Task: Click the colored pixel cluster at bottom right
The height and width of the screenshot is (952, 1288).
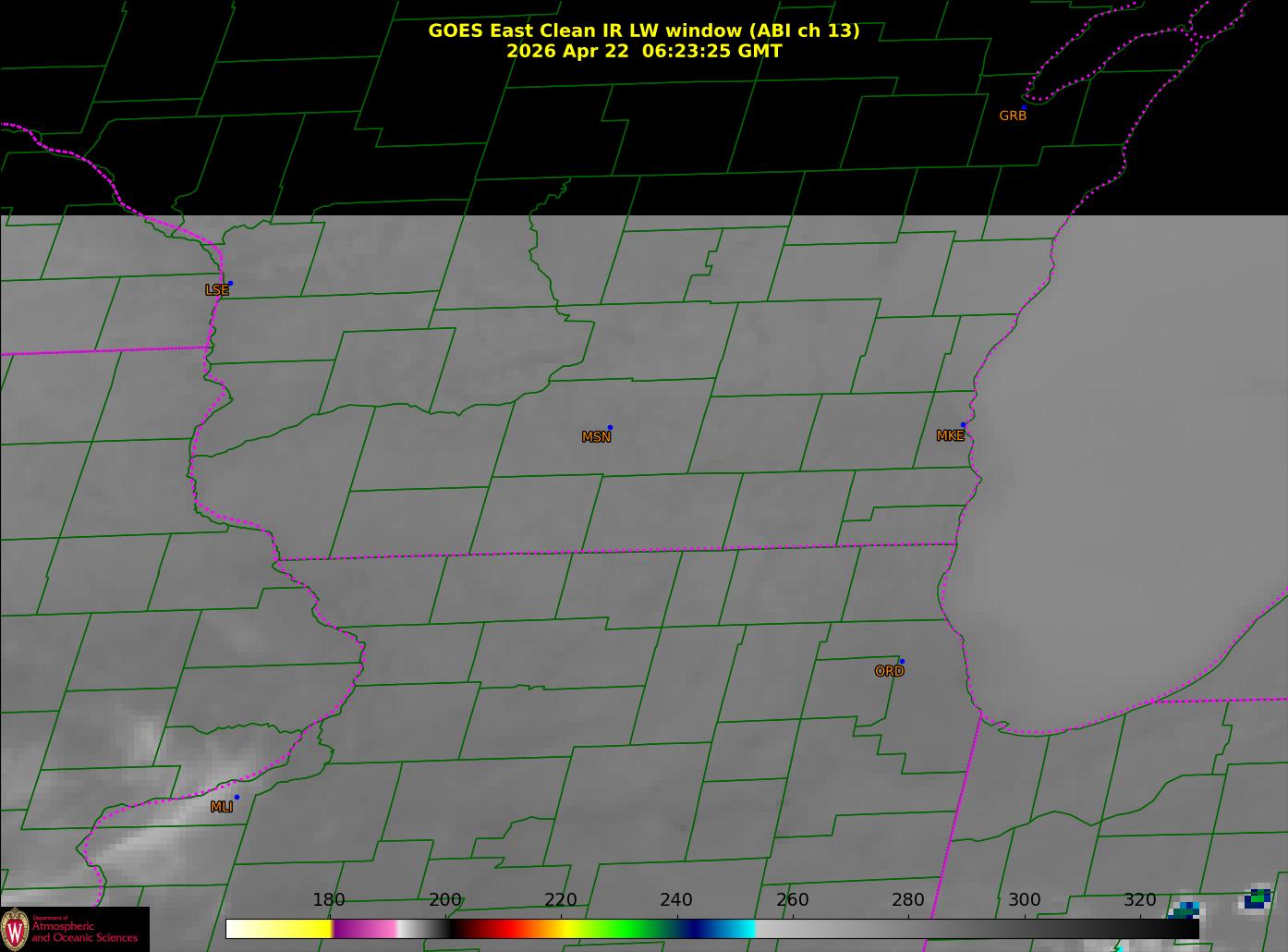Action: coord(1258,897)
